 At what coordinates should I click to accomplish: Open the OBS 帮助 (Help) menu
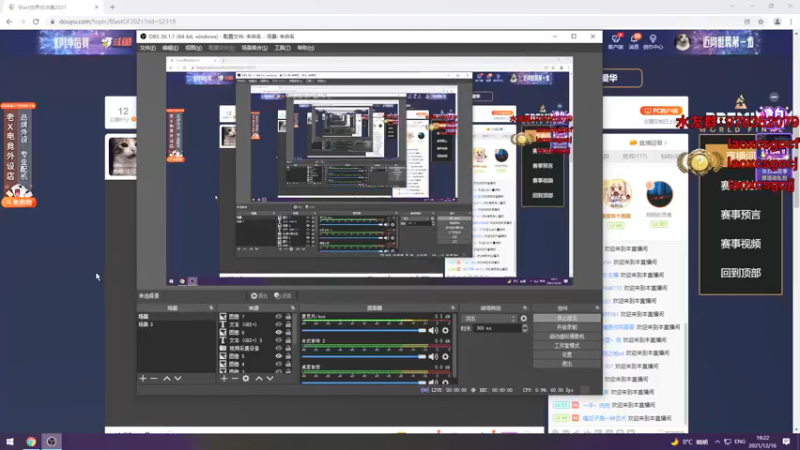point(306,48)
